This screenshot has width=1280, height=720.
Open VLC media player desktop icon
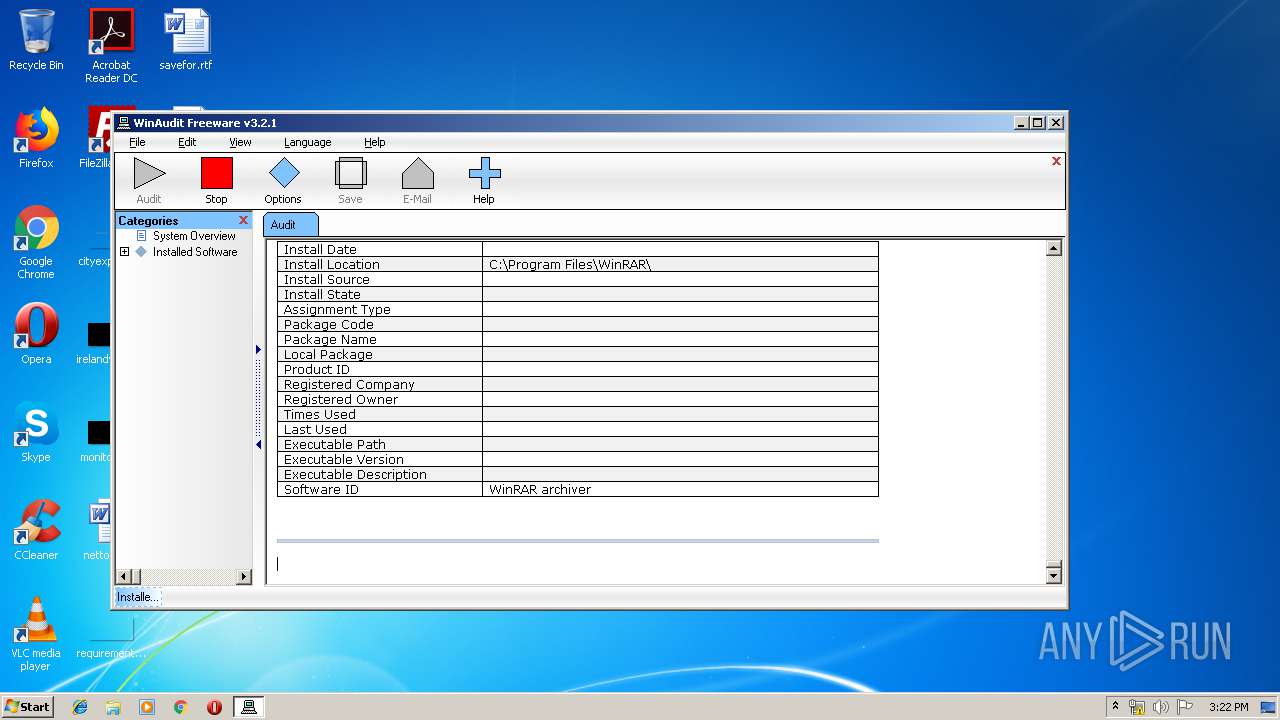(x=36, y=634)
